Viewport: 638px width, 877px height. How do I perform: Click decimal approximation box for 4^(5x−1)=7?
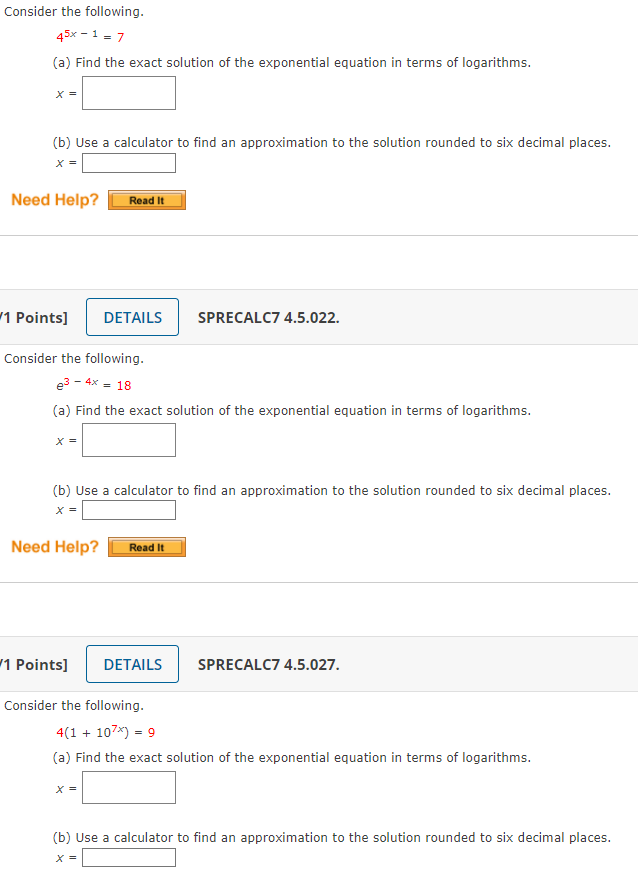pos(129,163)
